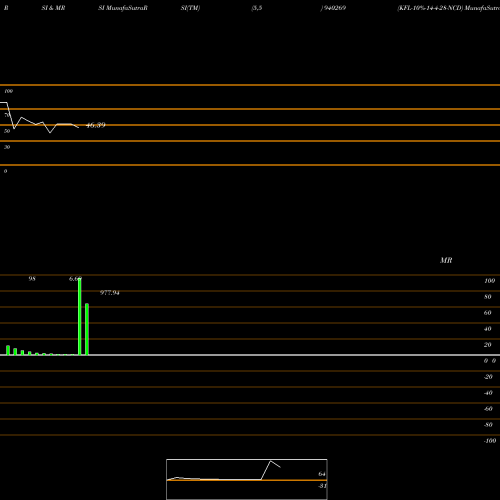Click the '98' value above the bars

pos(32,279)
